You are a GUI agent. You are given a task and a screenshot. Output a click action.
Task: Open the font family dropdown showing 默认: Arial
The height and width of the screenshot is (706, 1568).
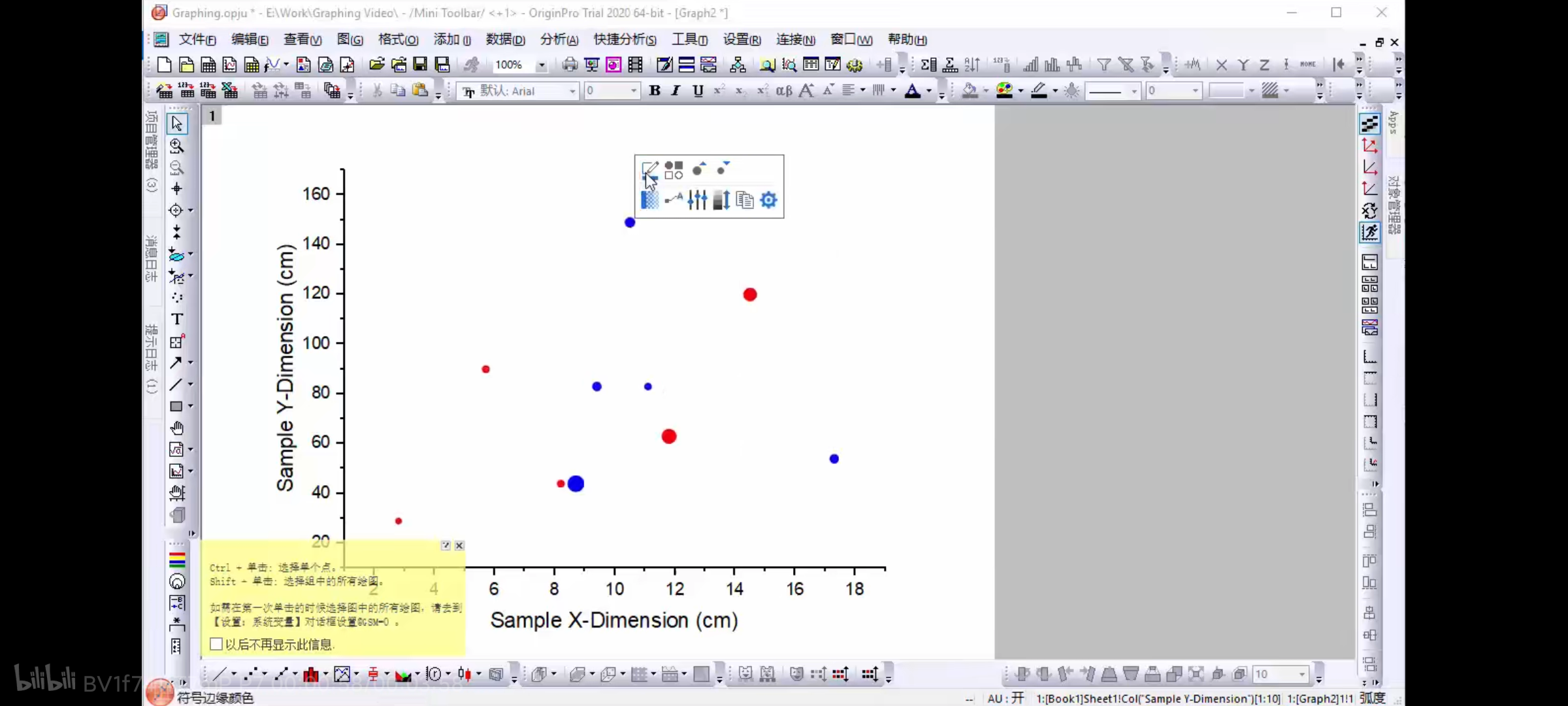point(571,90)
